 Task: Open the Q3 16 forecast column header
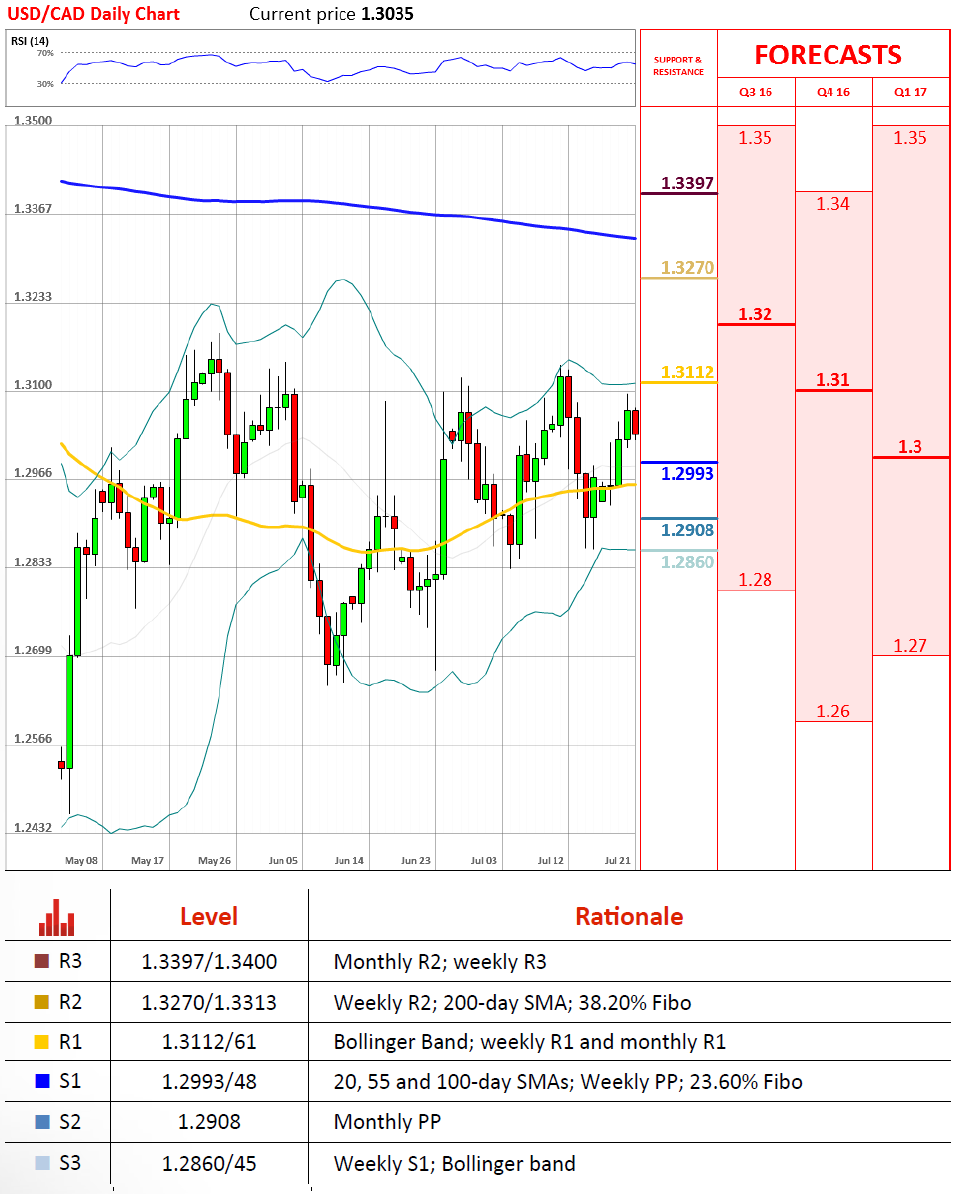pyautogui.click(x=755, y=92)
